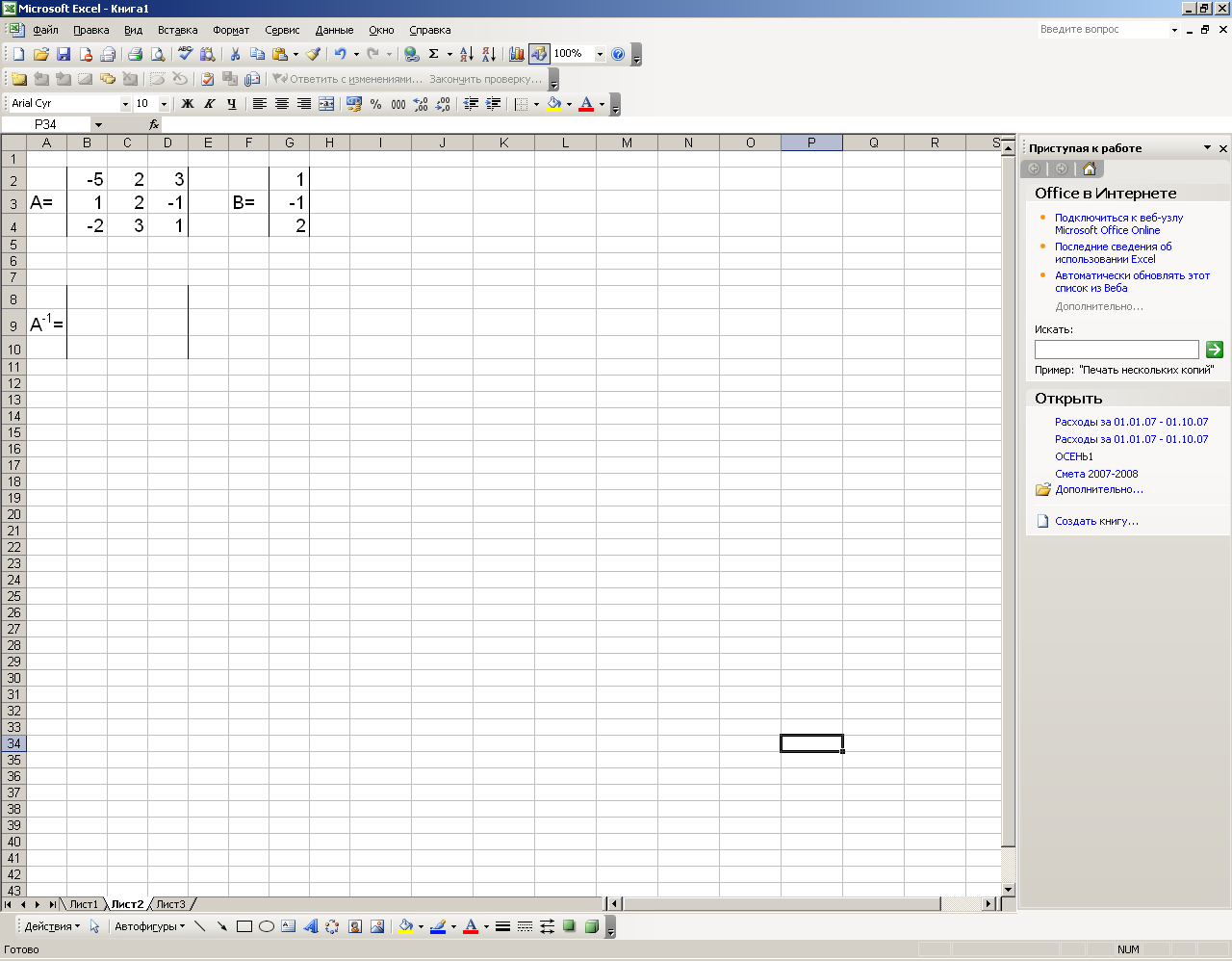Open the Автофигуры menu

coord(149,926)
